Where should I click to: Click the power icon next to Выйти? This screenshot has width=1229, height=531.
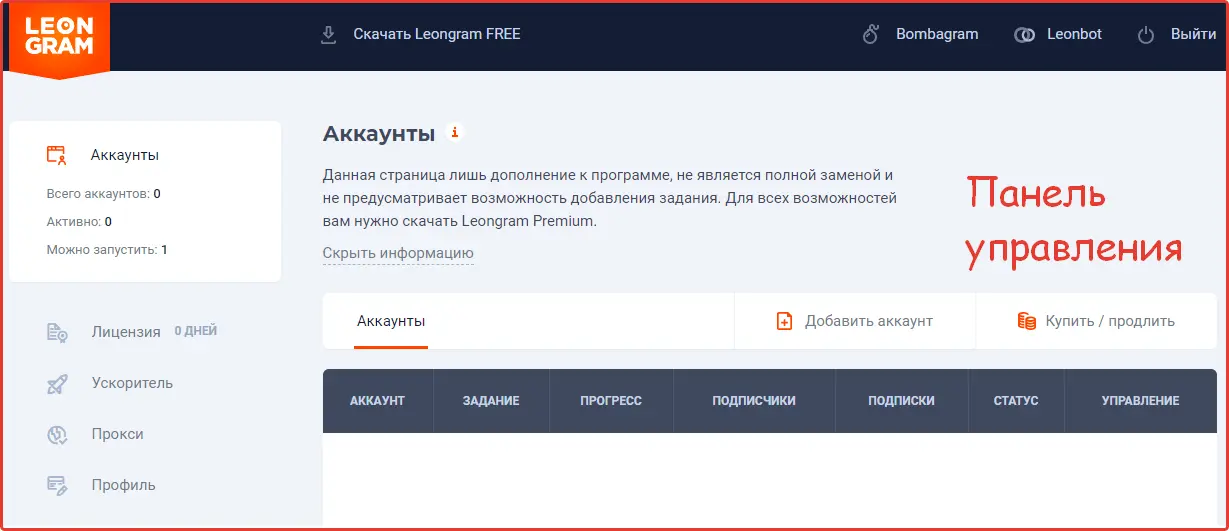(1147, 35)
